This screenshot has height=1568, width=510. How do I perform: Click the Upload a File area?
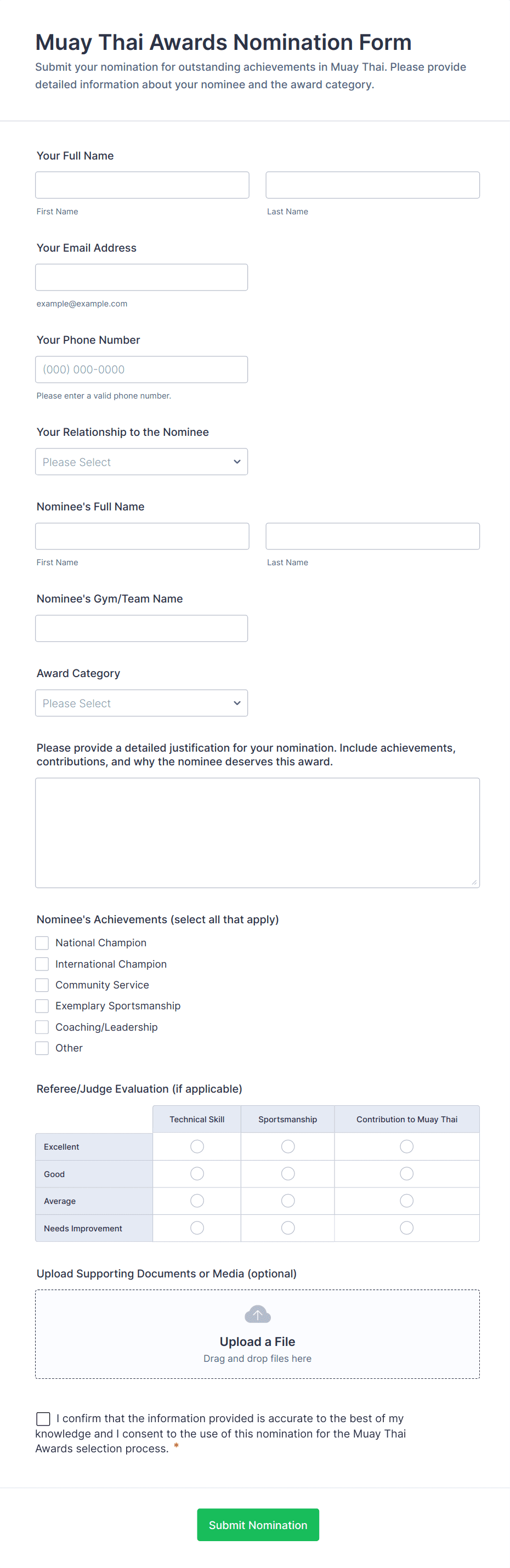257,1342
